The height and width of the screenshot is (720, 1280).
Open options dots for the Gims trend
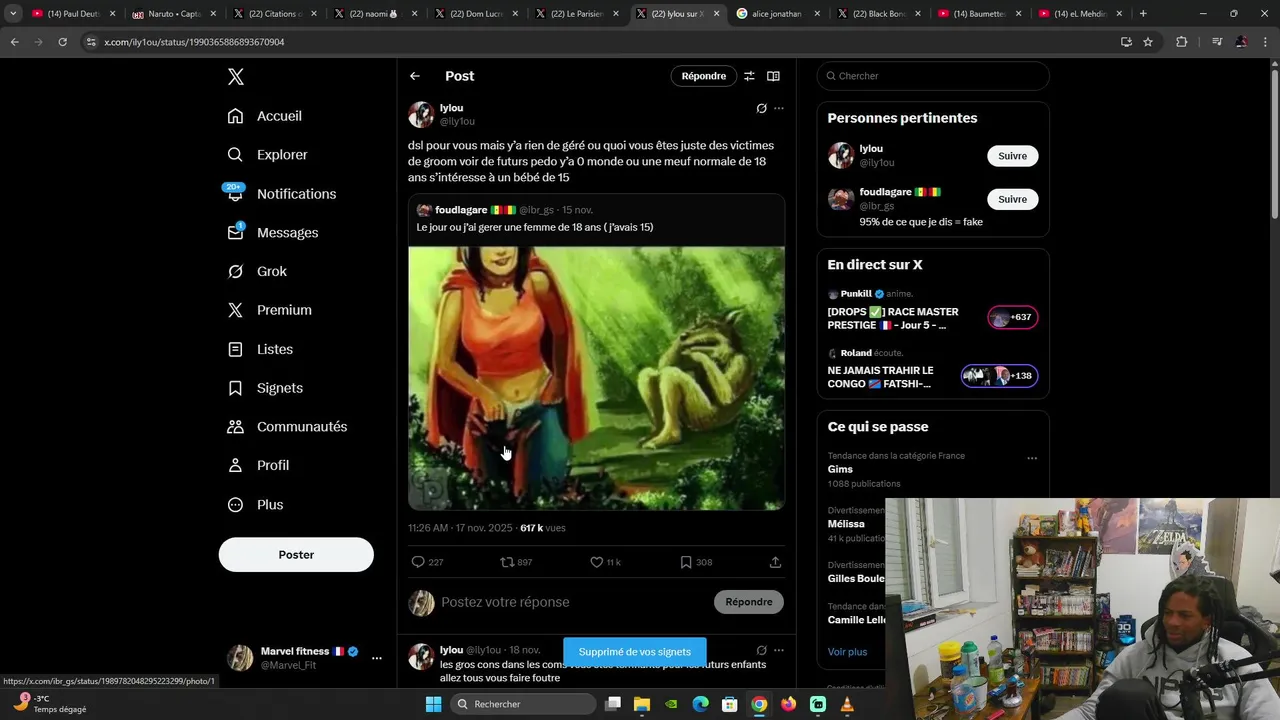(1032, 458)
